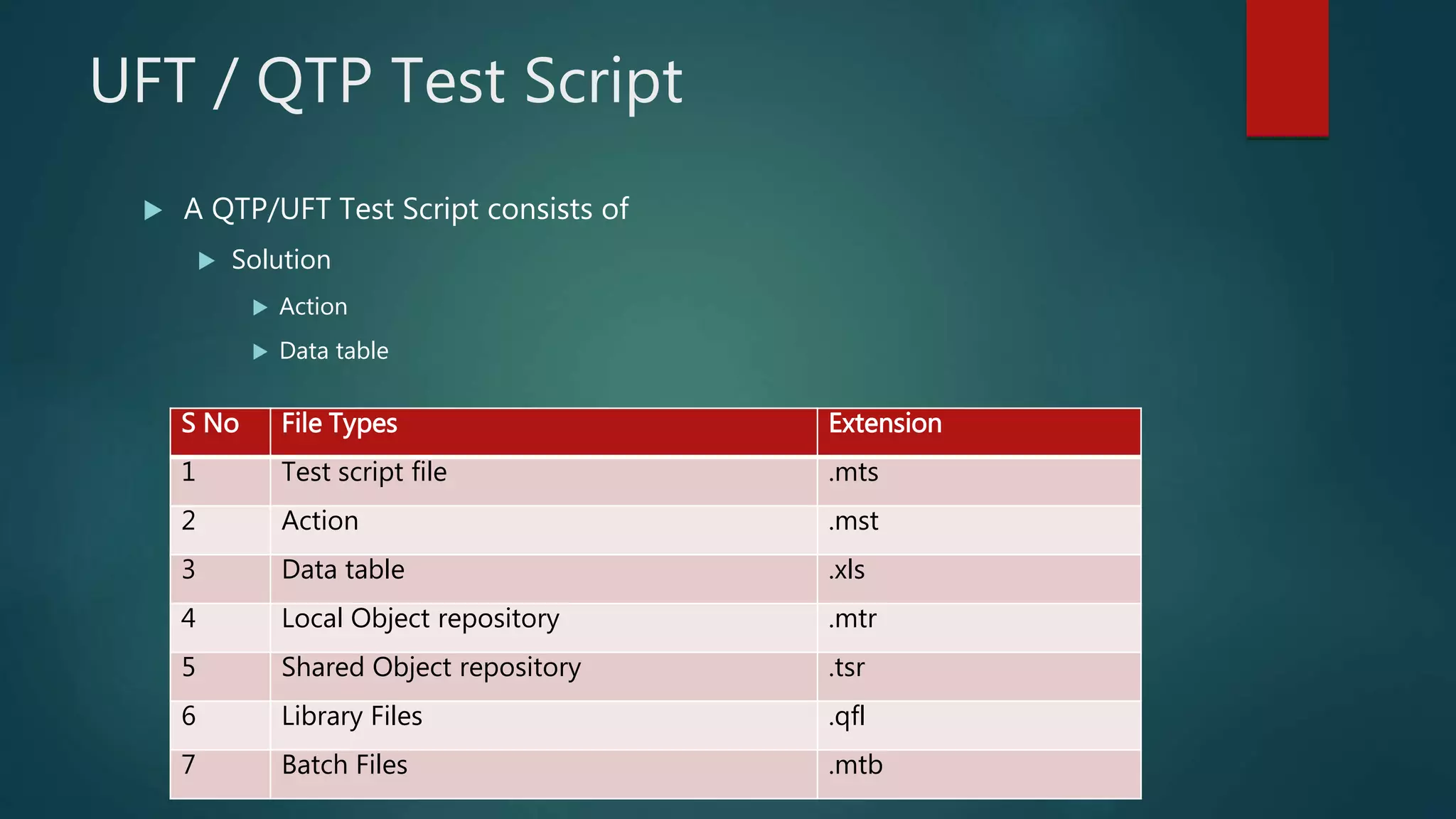The image size is (1456, 819).
Task: Click the S No column header
Action: point(220,432)
